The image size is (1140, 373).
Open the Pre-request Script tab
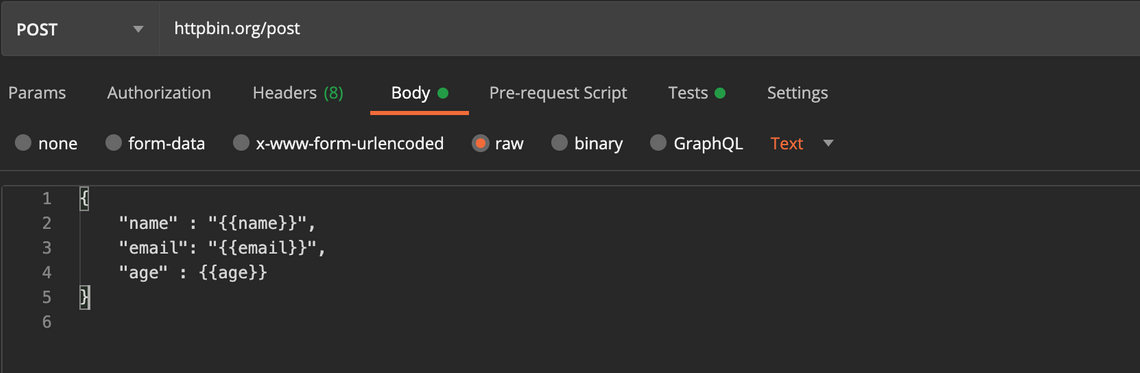[x=558, y=93]
